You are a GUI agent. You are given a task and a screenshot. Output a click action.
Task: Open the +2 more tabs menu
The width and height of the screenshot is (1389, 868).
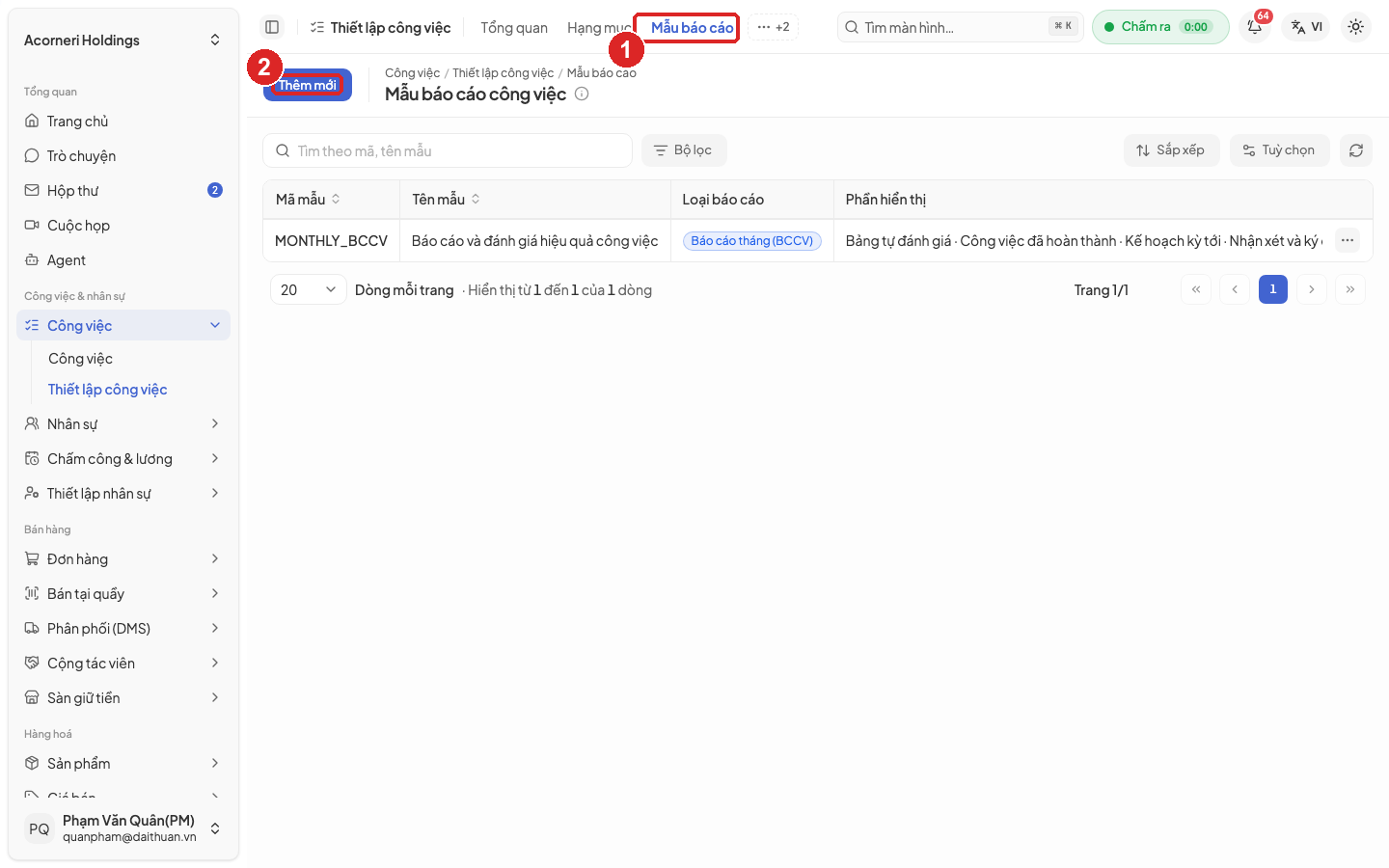click(774, 27)
